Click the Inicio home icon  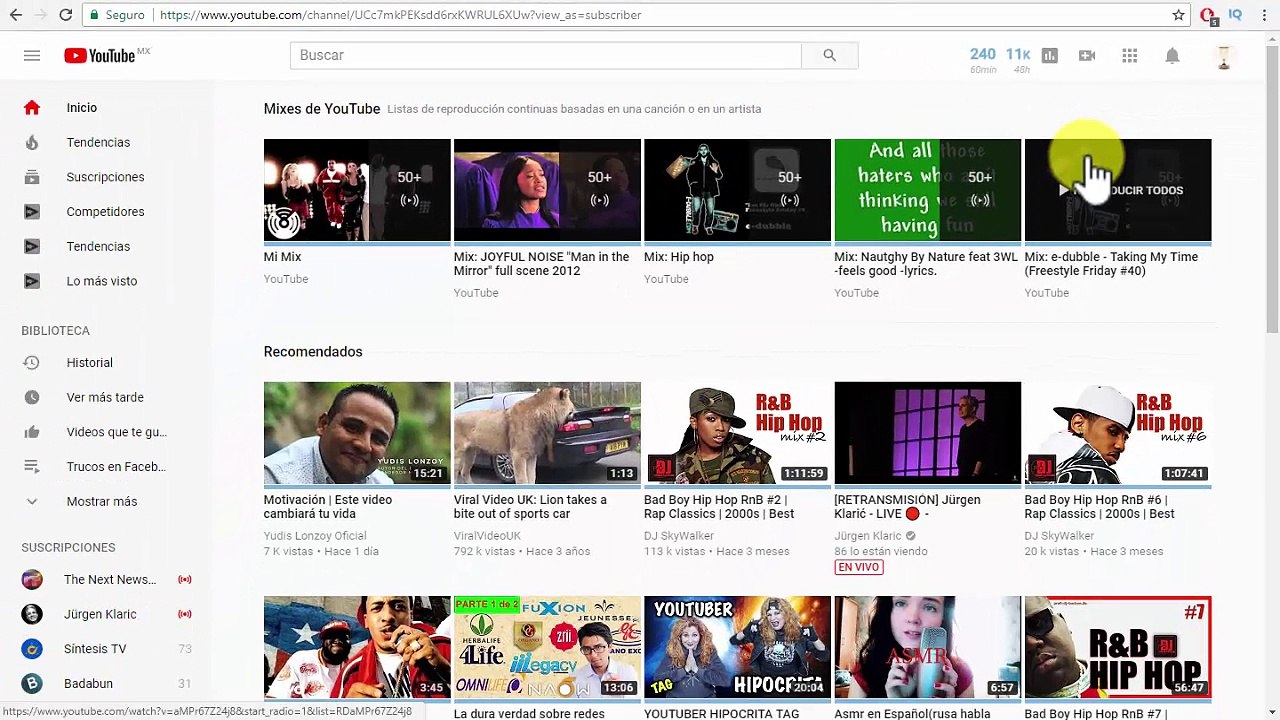coord(32,108)
